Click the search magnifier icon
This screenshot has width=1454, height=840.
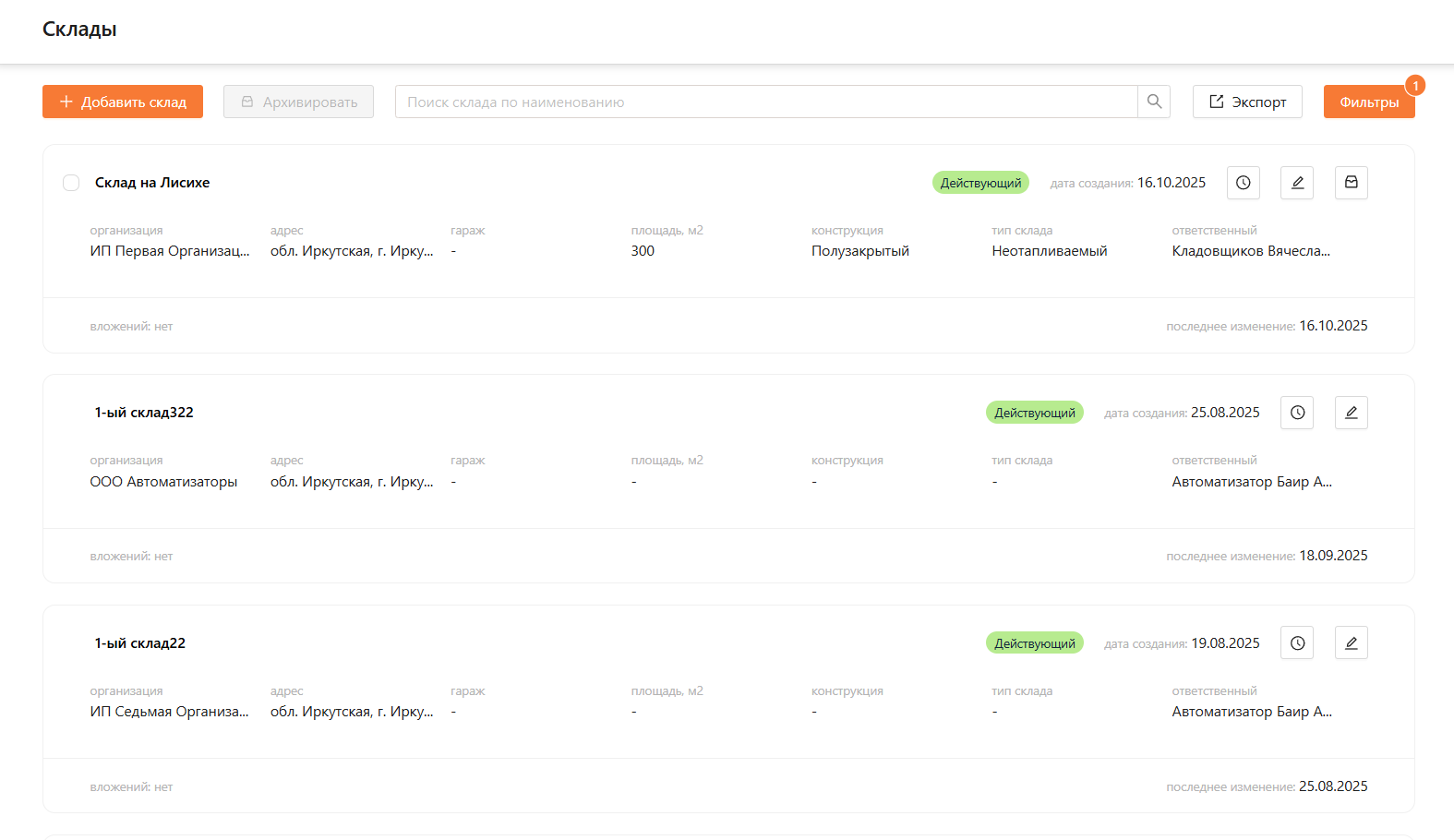(1154, 102)
